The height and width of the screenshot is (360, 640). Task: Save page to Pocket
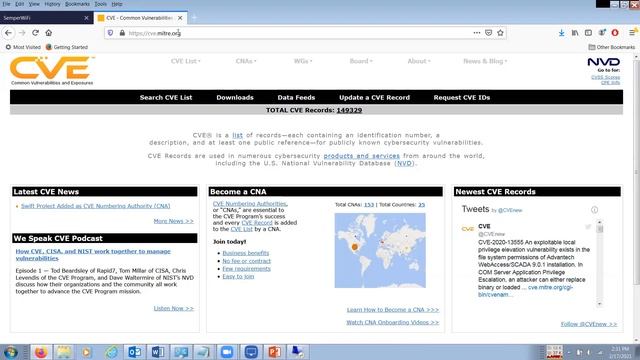click(489, 33)
